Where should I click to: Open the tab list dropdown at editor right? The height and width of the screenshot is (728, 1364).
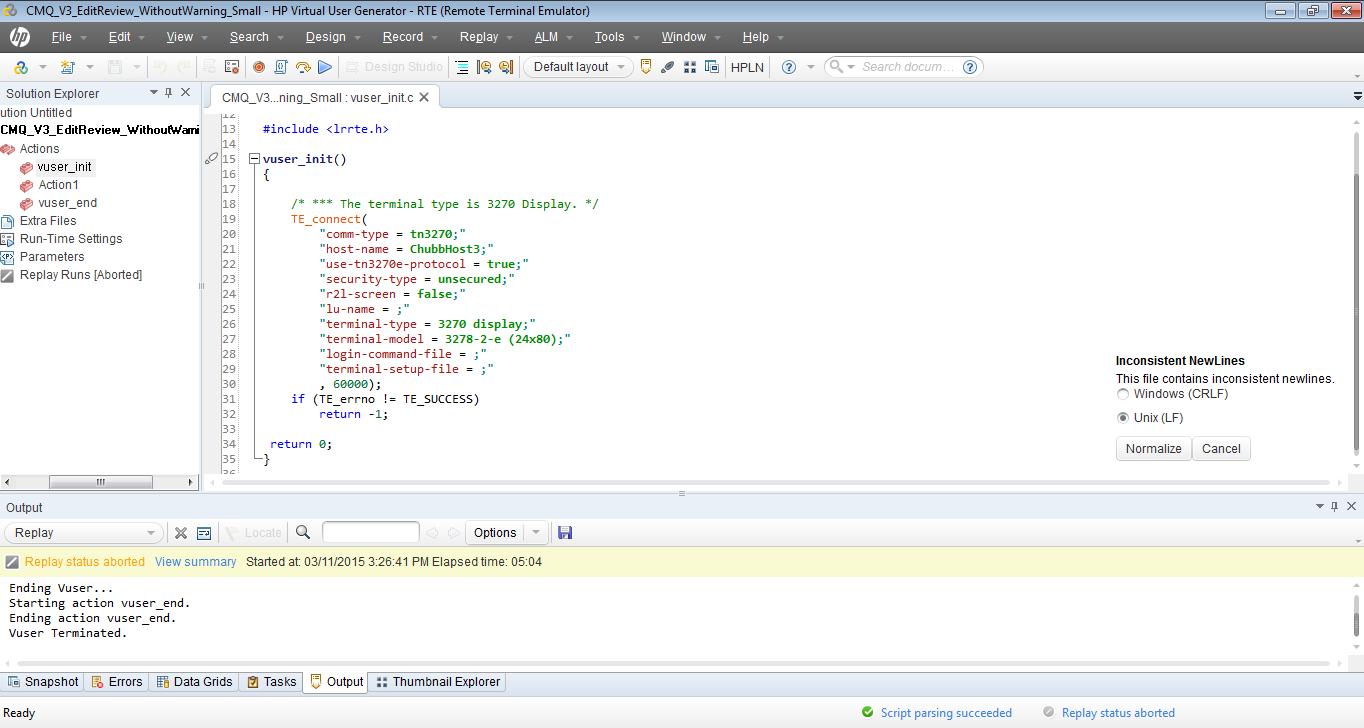[1357, 96]
